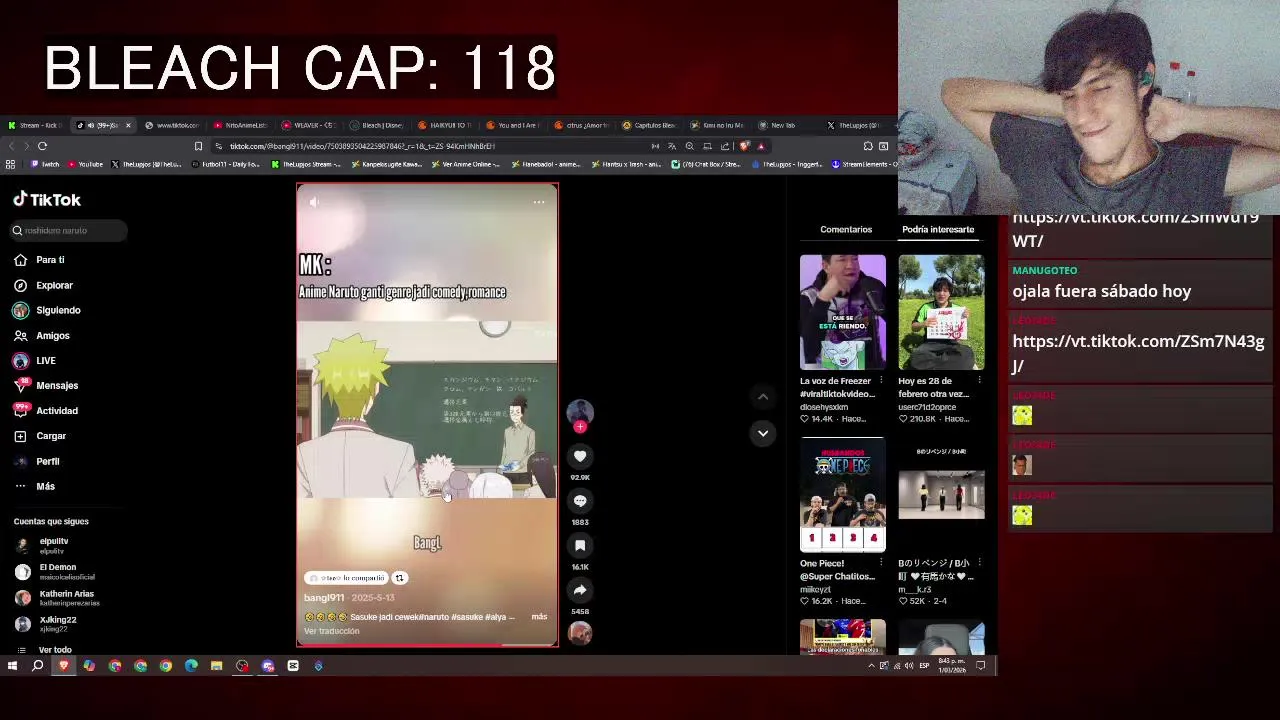
Task: Open the Twitch bookmark
Action: [45, 164]
